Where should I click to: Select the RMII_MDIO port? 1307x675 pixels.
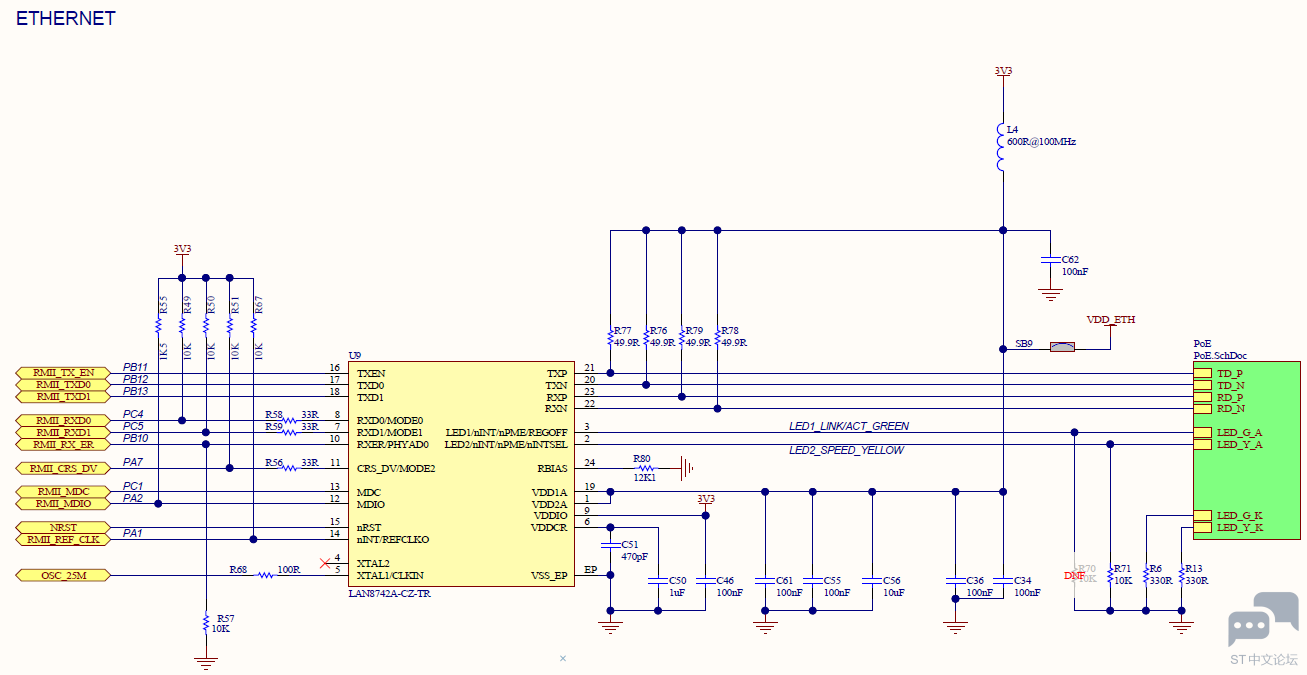[x=63, y=504]
